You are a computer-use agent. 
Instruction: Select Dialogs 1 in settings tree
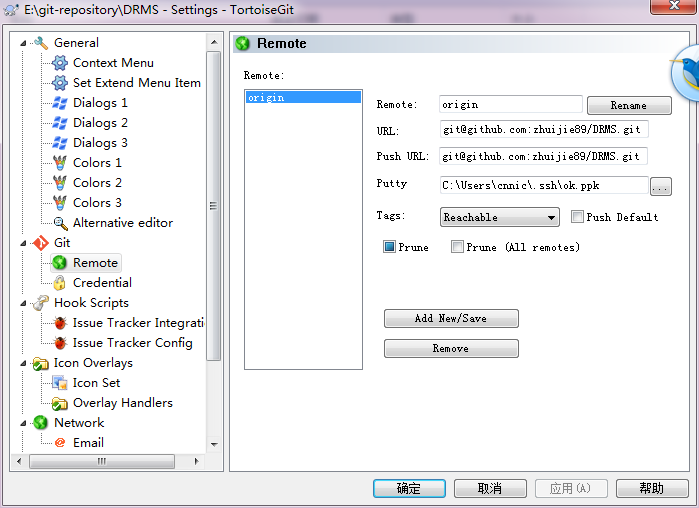(100, 103)
